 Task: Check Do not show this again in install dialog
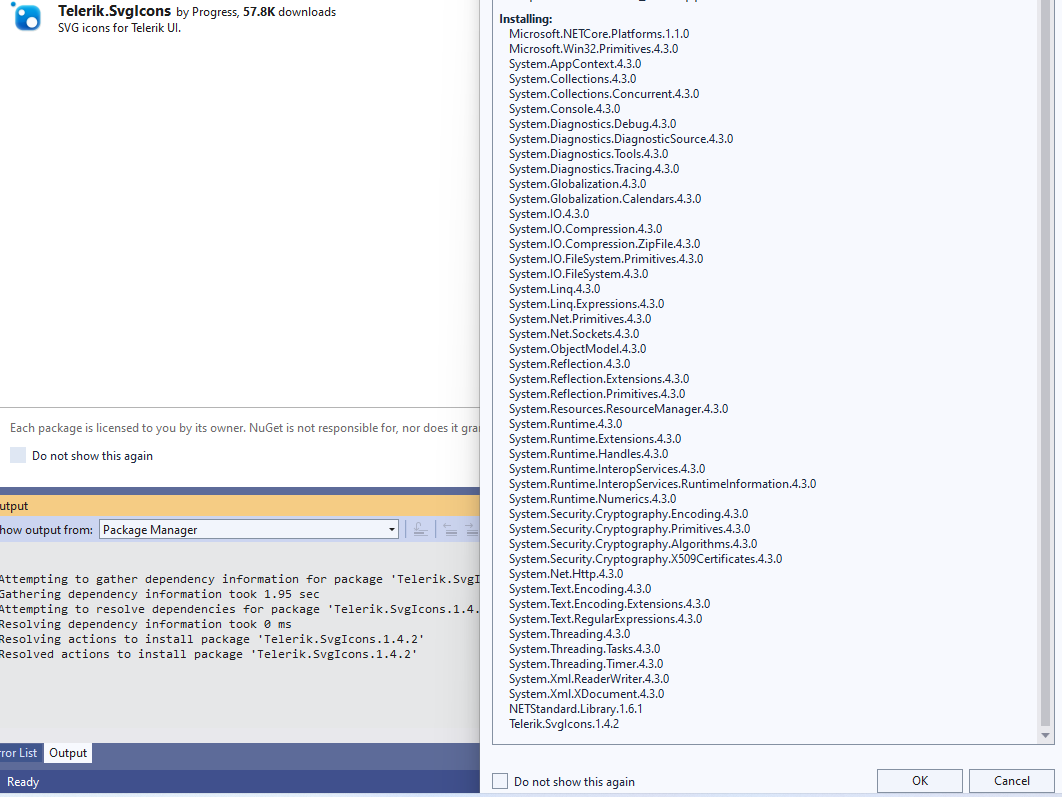(x=499, y=781)
